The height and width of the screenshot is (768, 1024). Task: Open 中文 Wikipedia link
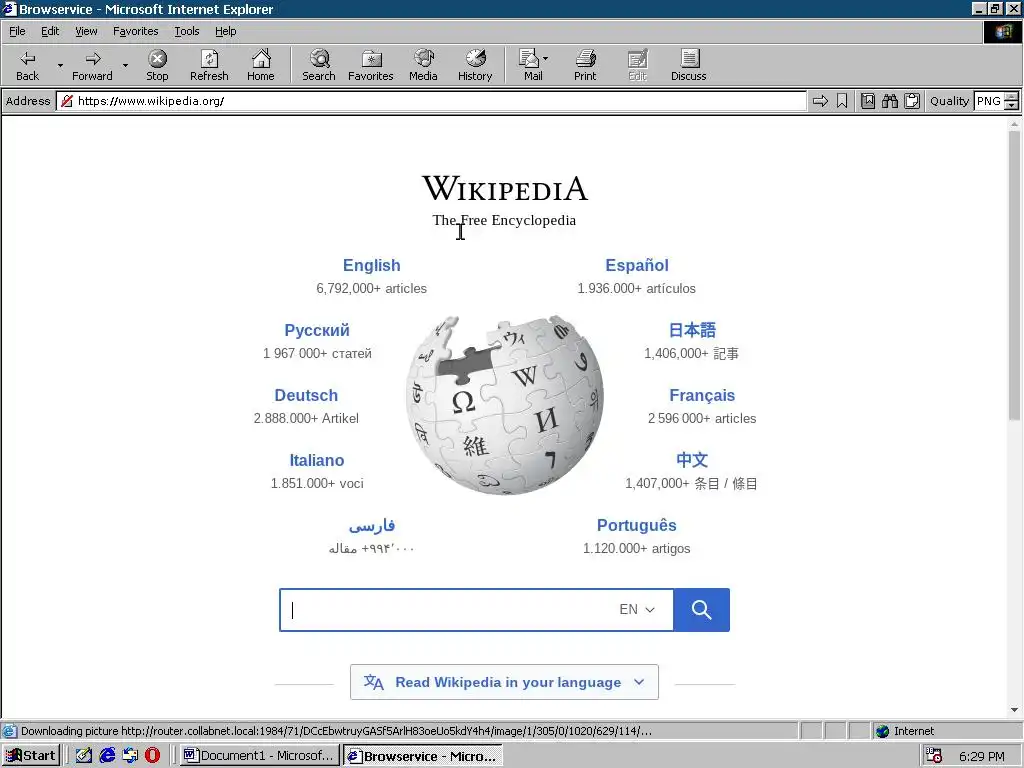(x=692, y=460)
